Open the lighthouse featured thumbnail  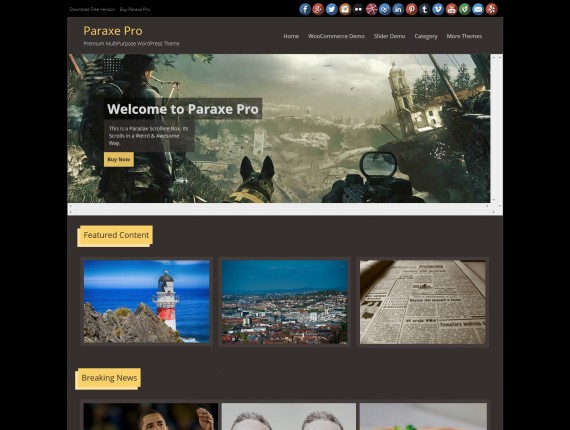pos(146,301)
